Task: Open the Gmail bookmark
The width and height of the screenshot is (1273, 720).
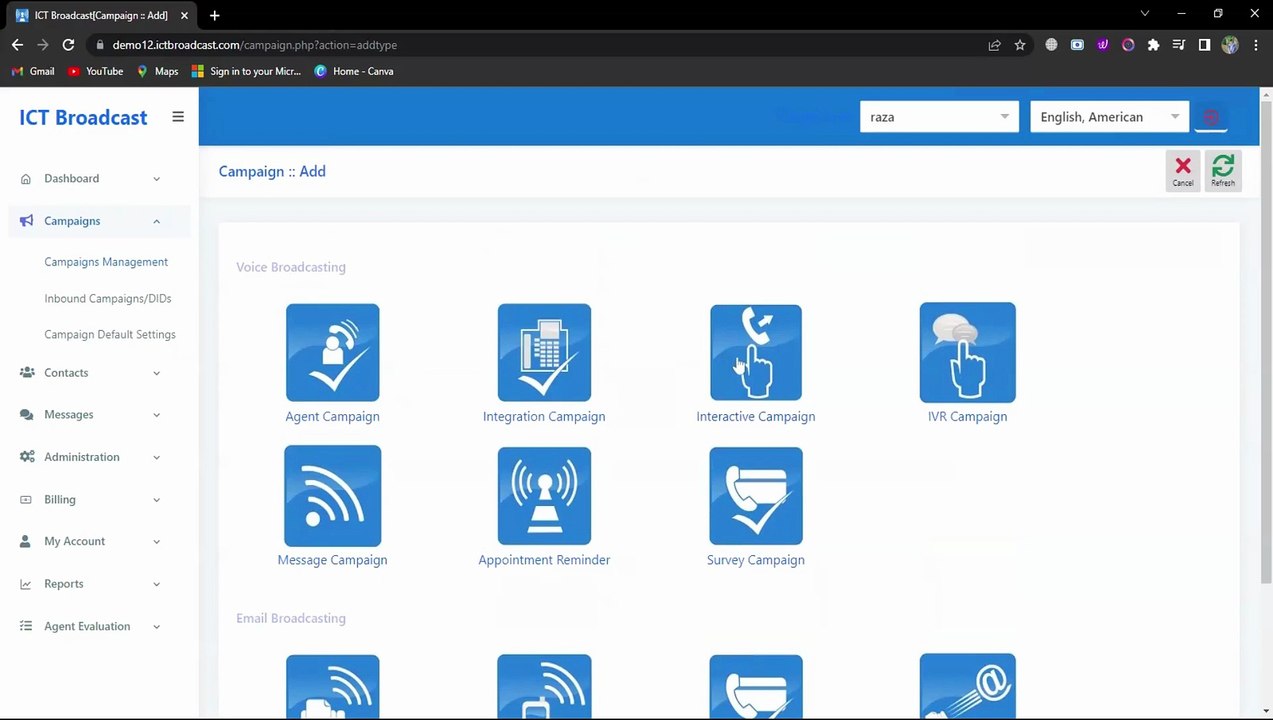Action: click(x=33, y=72)
